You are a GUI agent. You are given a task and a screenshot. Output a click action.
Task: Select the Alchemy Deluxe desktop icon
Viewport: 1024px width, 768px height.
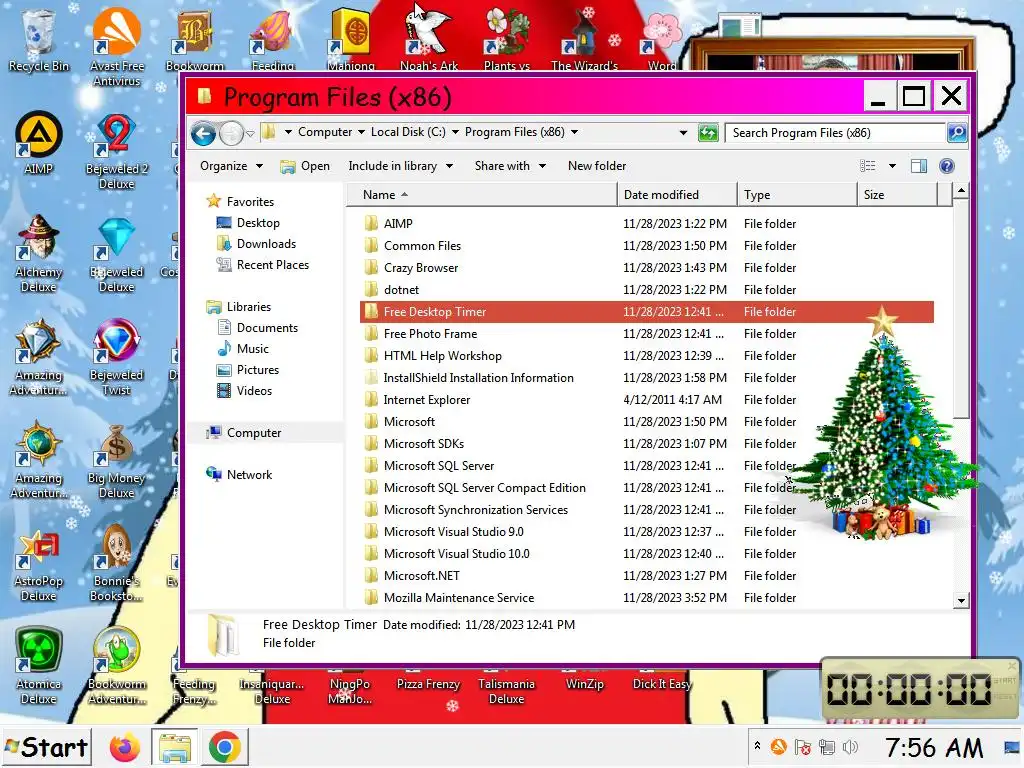39,253
